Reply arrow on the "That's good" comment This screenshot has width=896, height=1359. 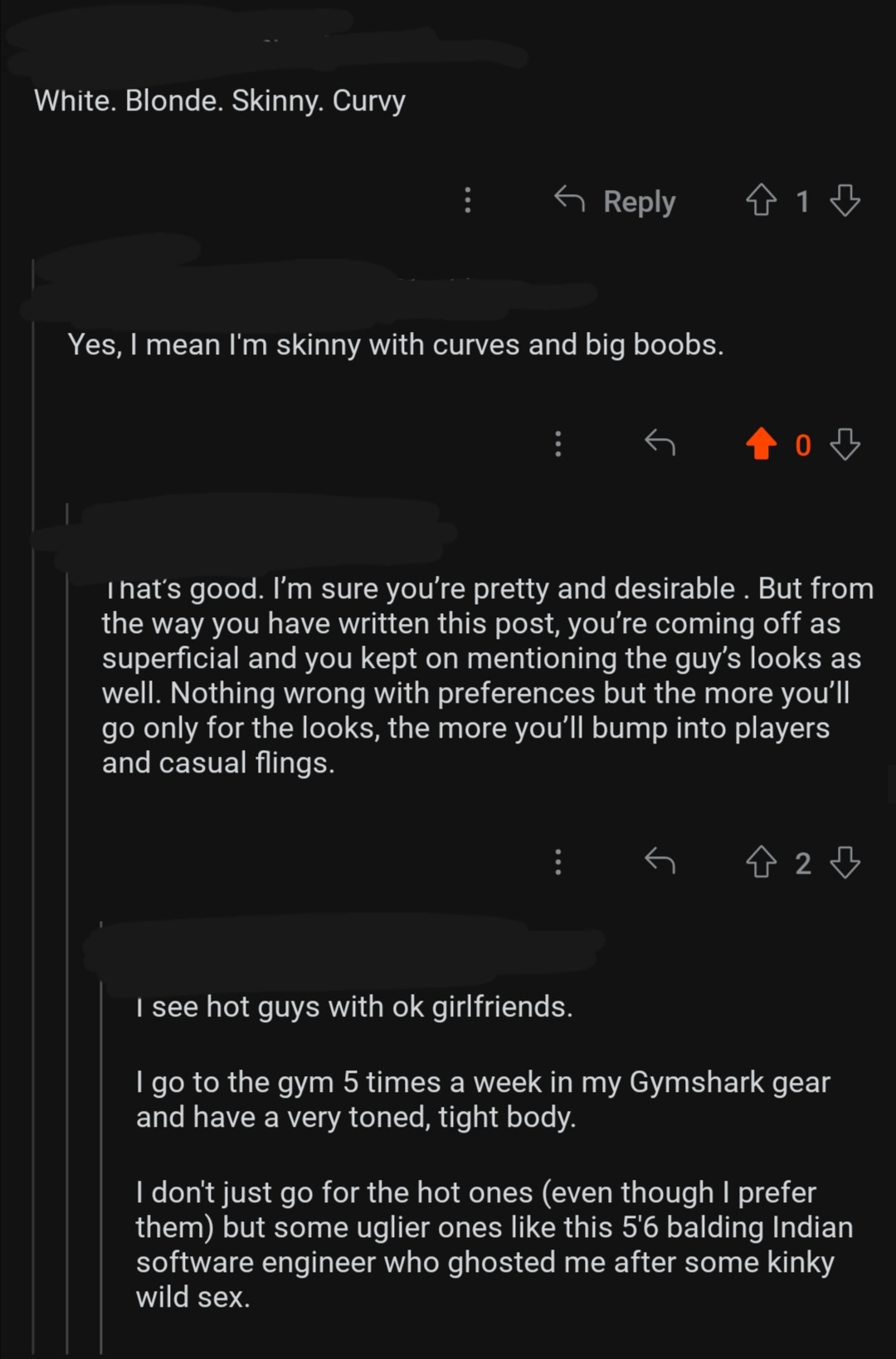click(x=660, y=863)
